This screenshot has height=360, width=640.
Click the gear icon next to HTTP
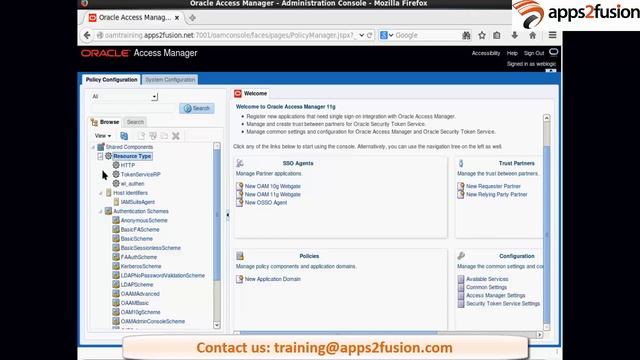pos(116,165)
